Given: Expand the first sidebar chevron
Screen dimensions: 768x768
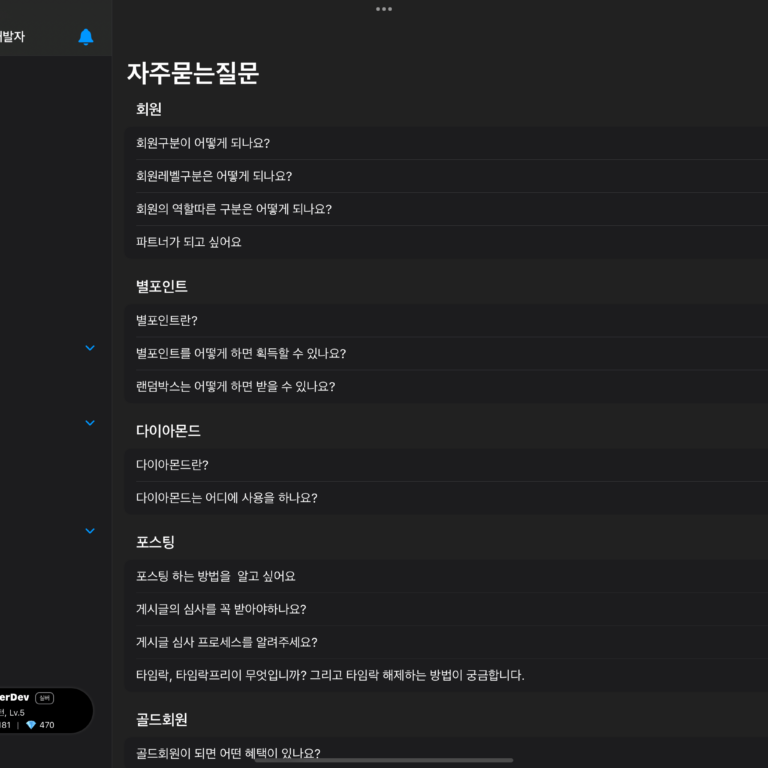Looking at the screenshot, I should (x=90, y=348).
